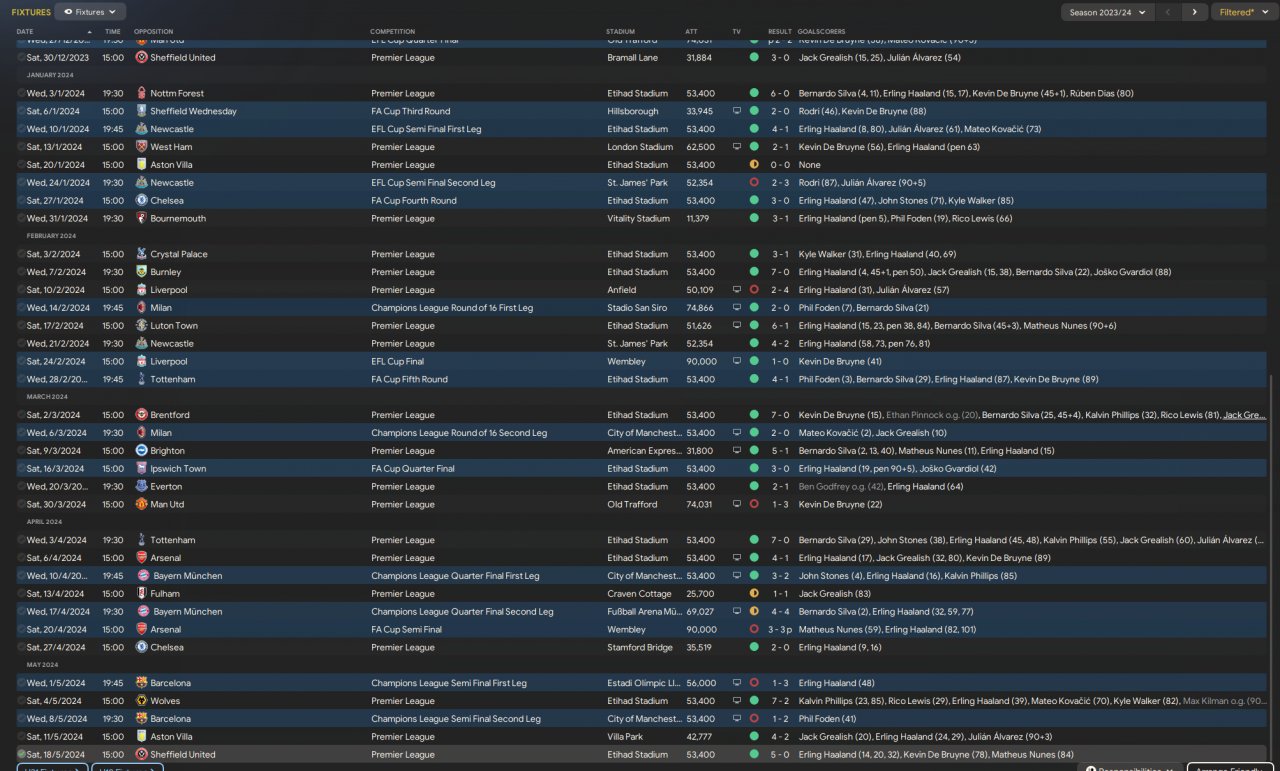Click the 'FA Cup Quarter Final' competition text
The height and width of the screenshot is (771, 1280).
point(413,469)
